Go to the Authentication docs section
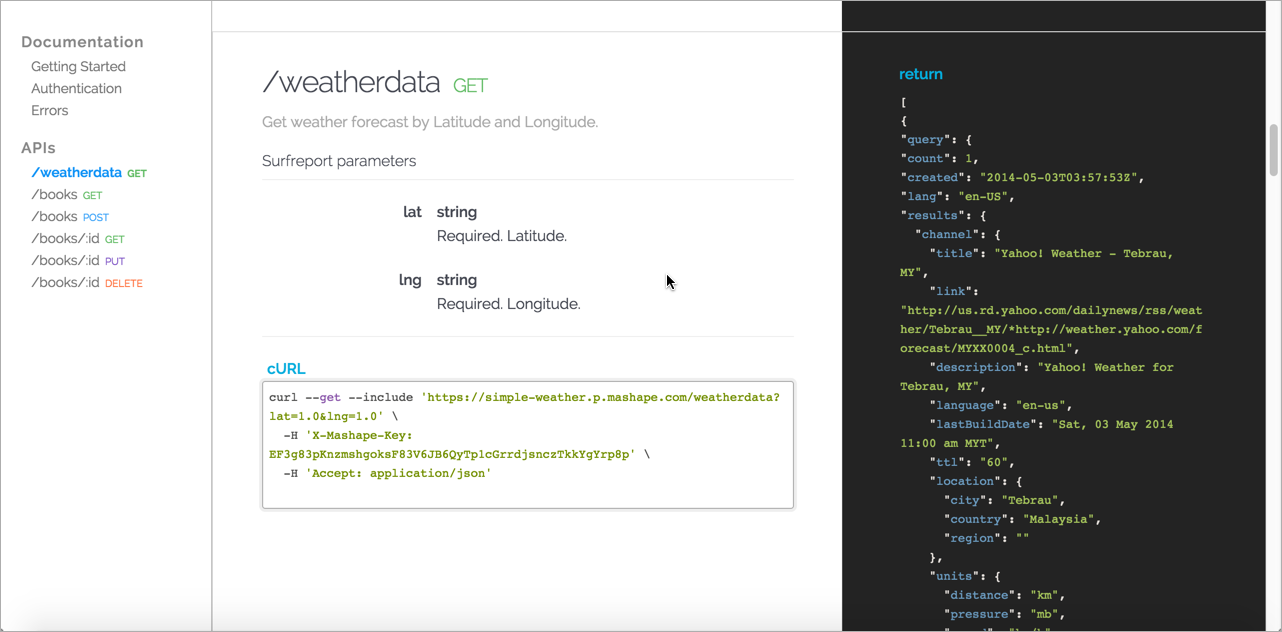This screenshot has height=632, width=1282. (76, 89)
